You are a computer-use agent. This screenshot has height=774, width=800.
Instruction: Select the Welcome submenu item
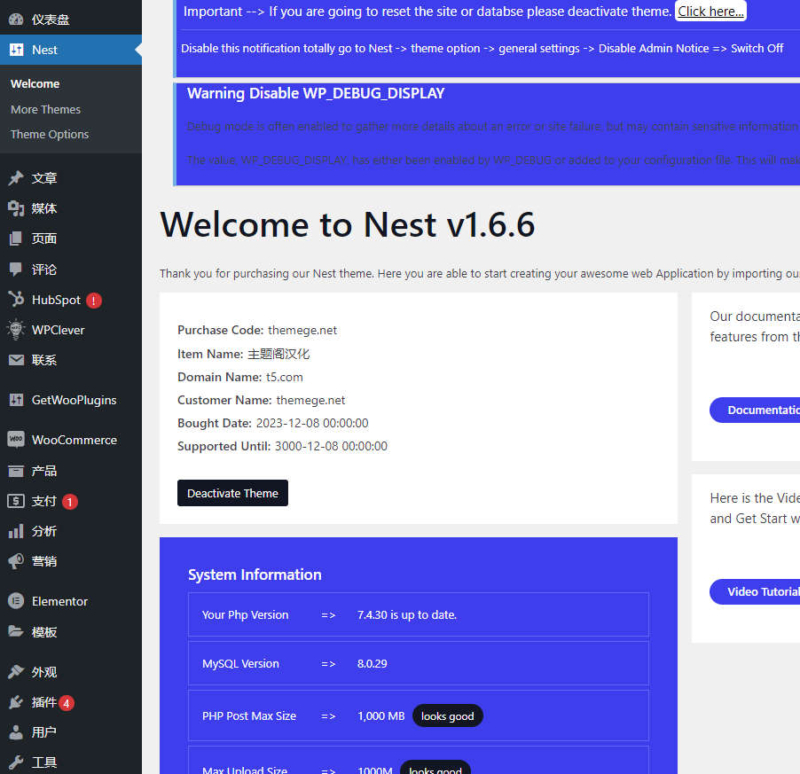35,84
